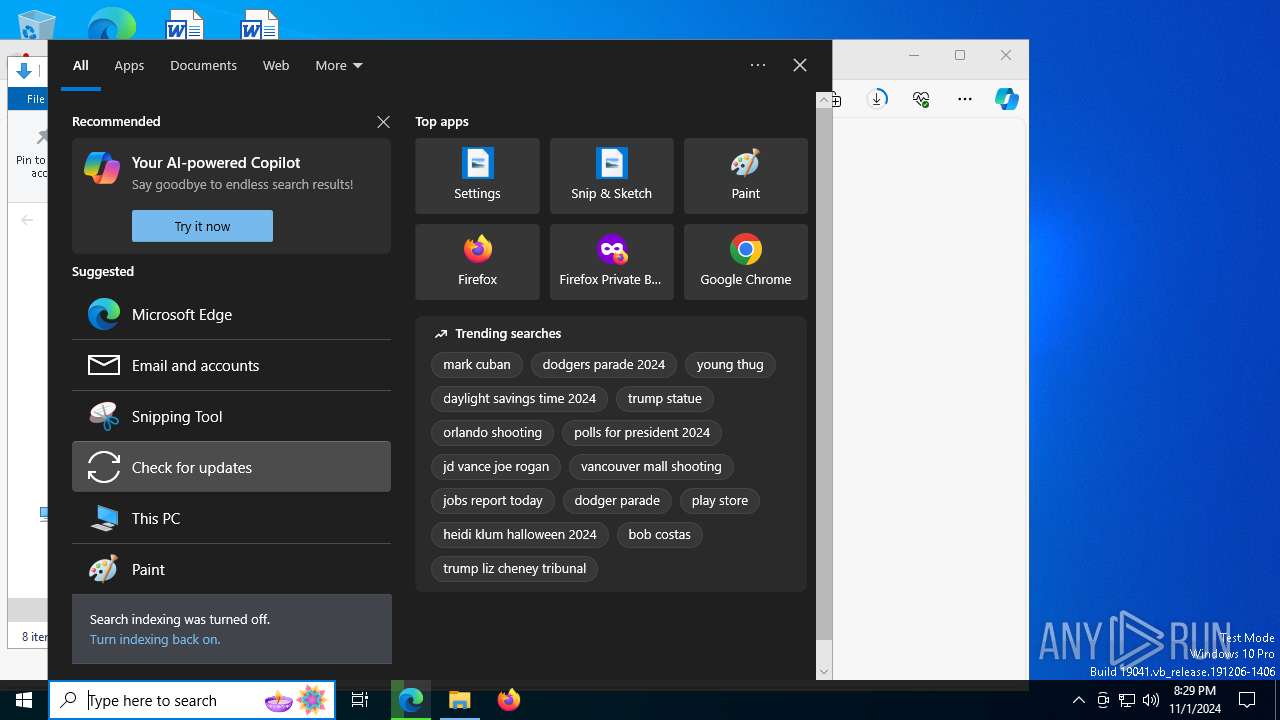Search trending 'trump statue'
The height and width of the screenshot is (720, 1280).
pyautogui.click(x=665, y=399)
